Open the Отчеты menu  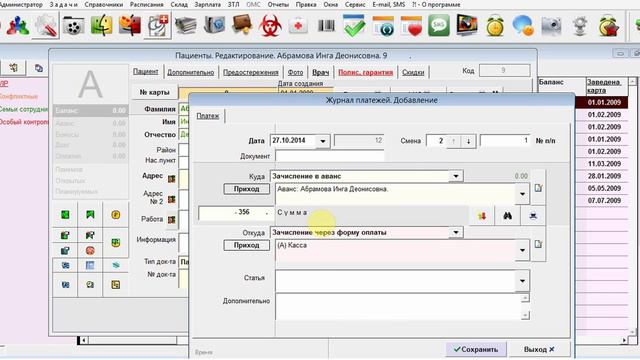(278, 4)
